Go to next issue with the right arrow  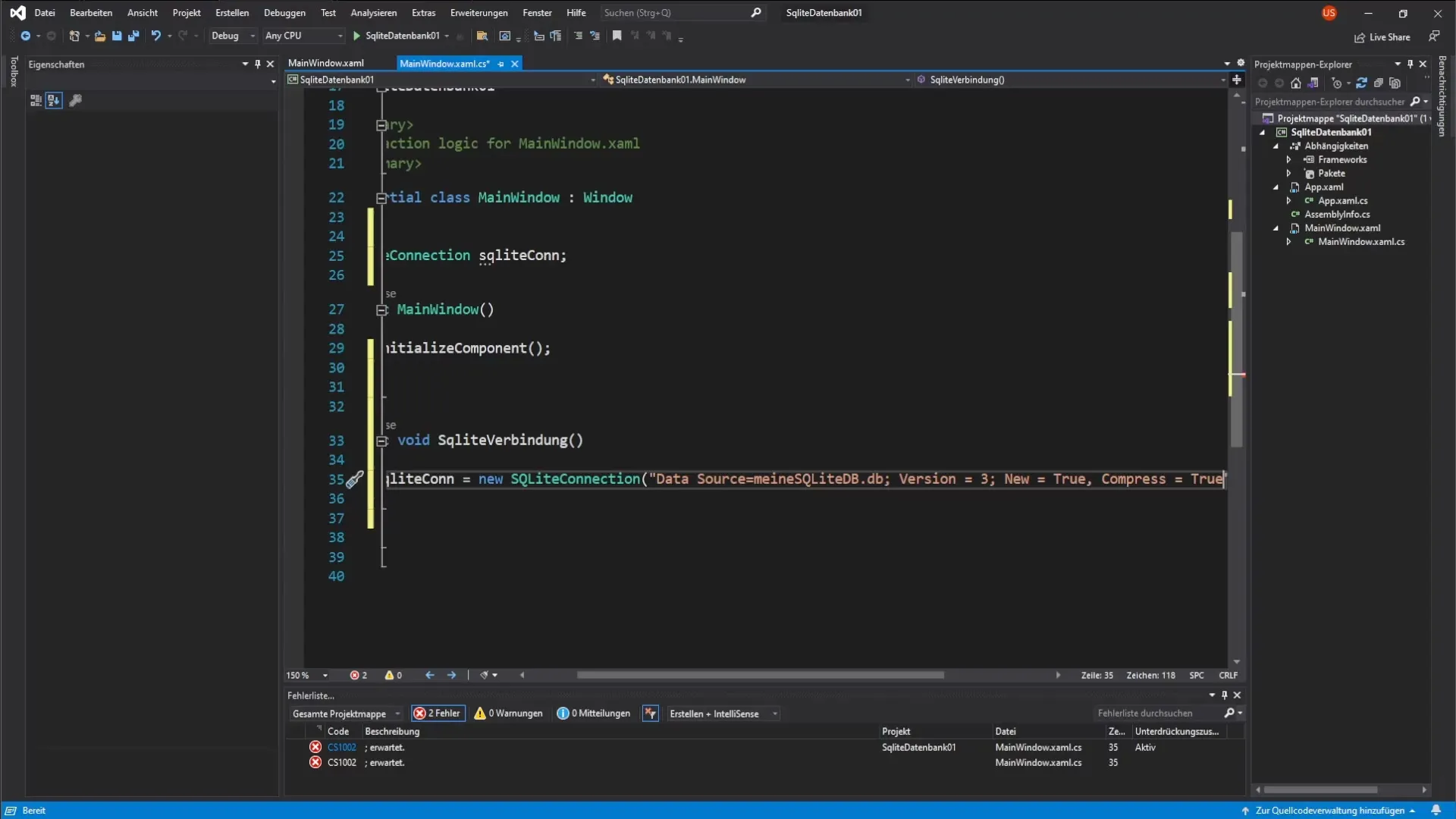click(x=452, y=675)
